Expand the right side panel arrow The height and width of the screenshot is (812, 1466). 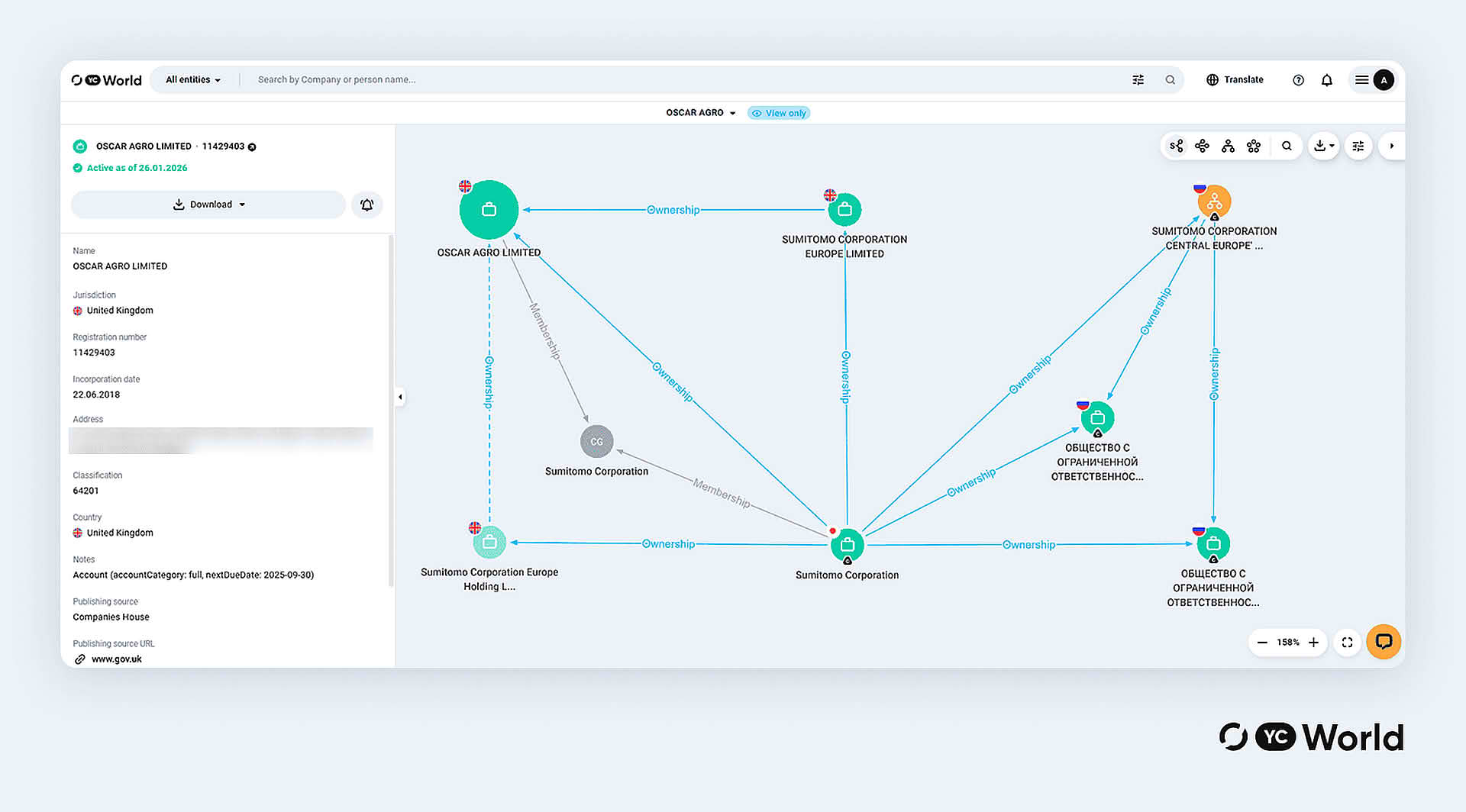pyautogui.click(x=1391, y=146)
